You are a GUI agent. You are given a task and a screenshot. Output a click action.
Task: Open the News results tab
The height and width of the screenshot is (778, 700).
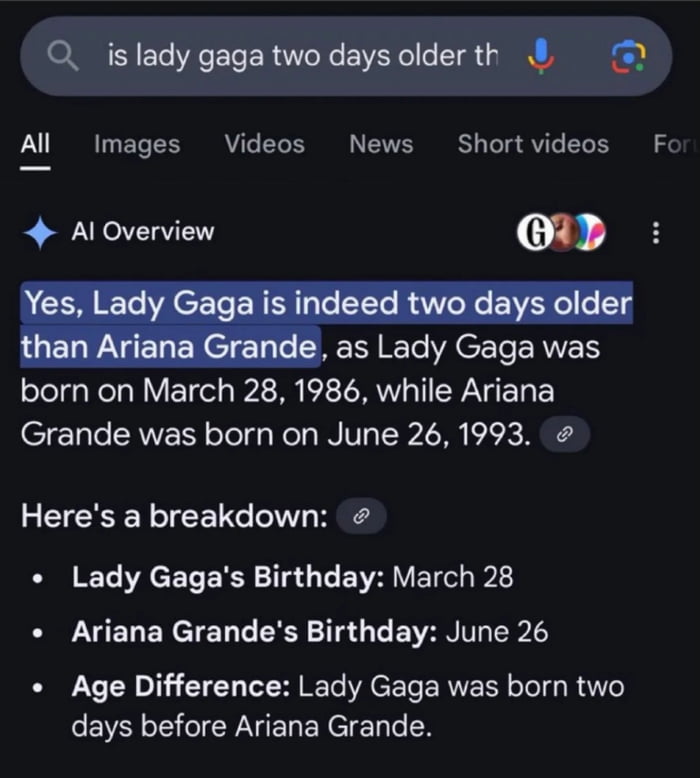coord(381,144)
